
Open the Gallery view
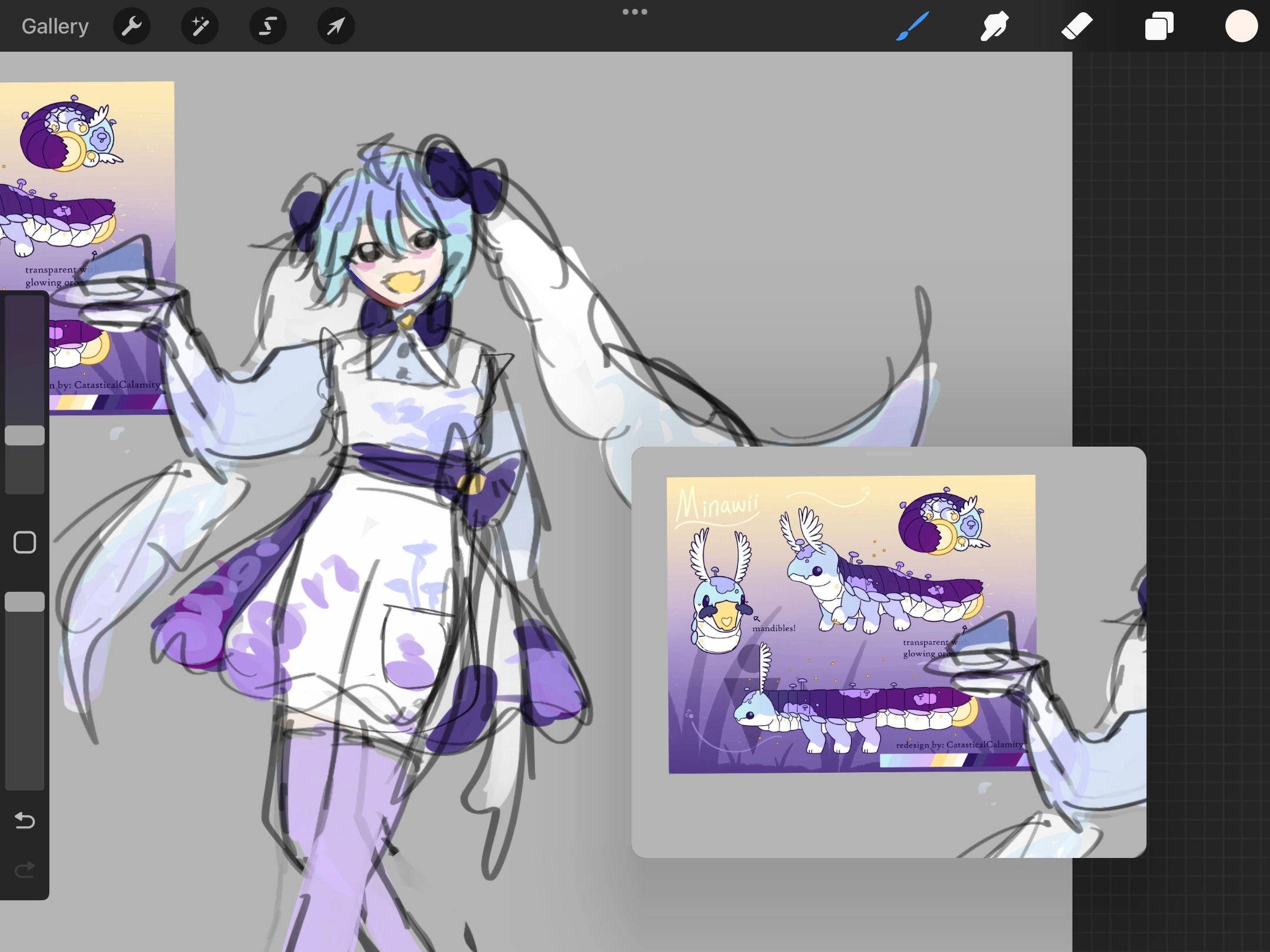click(x=55, y=26)
